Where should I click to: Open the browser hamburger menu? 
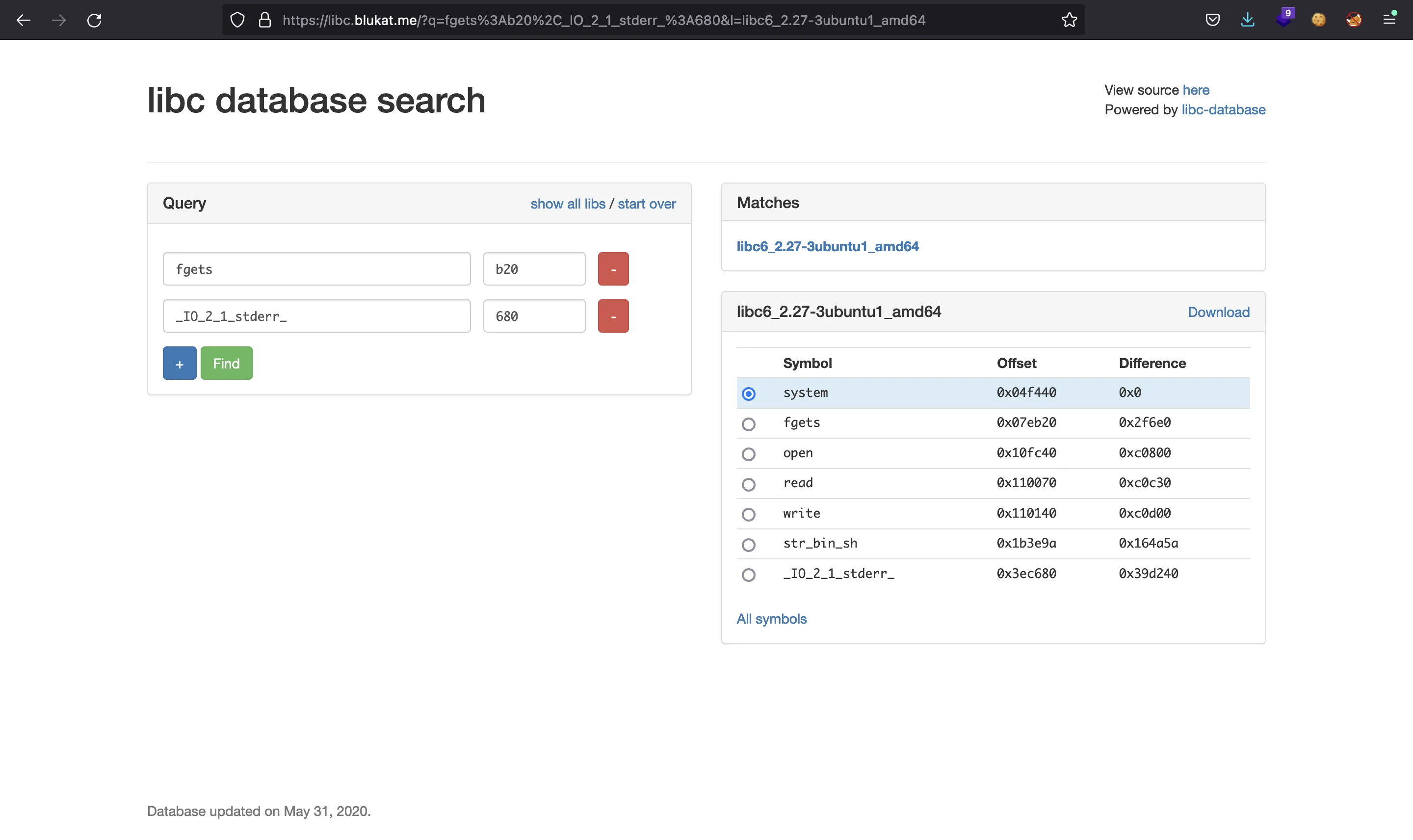coord(1389,19)
